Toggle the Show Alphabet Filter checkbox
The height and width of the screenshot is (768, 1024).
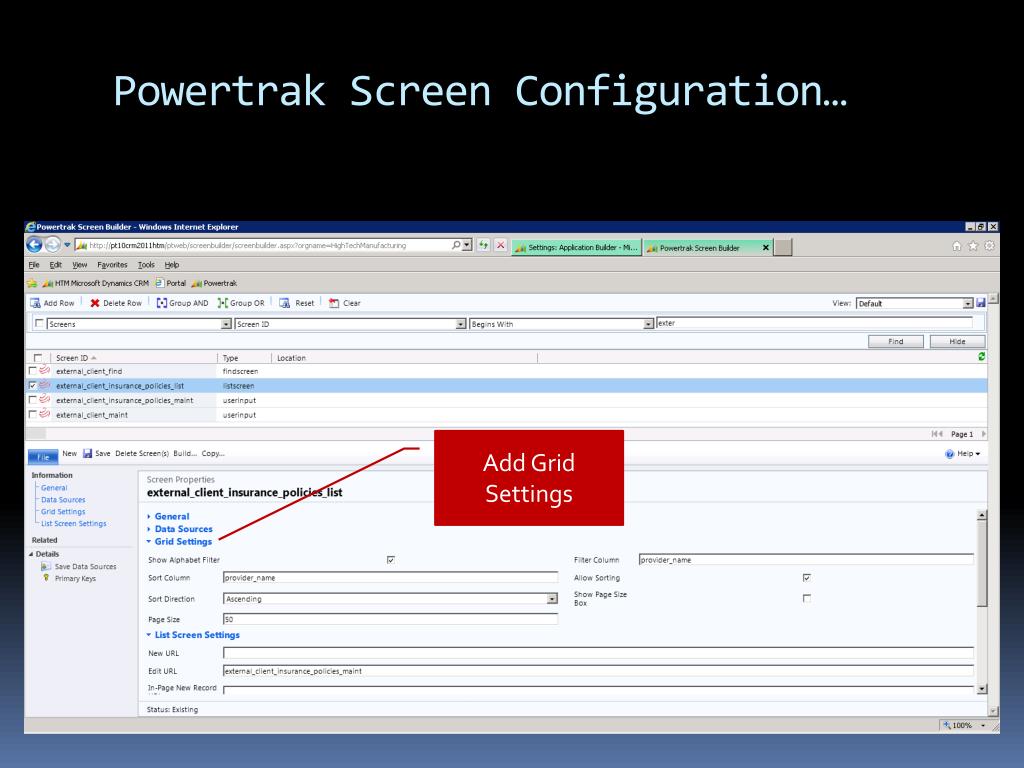point(391,560)
